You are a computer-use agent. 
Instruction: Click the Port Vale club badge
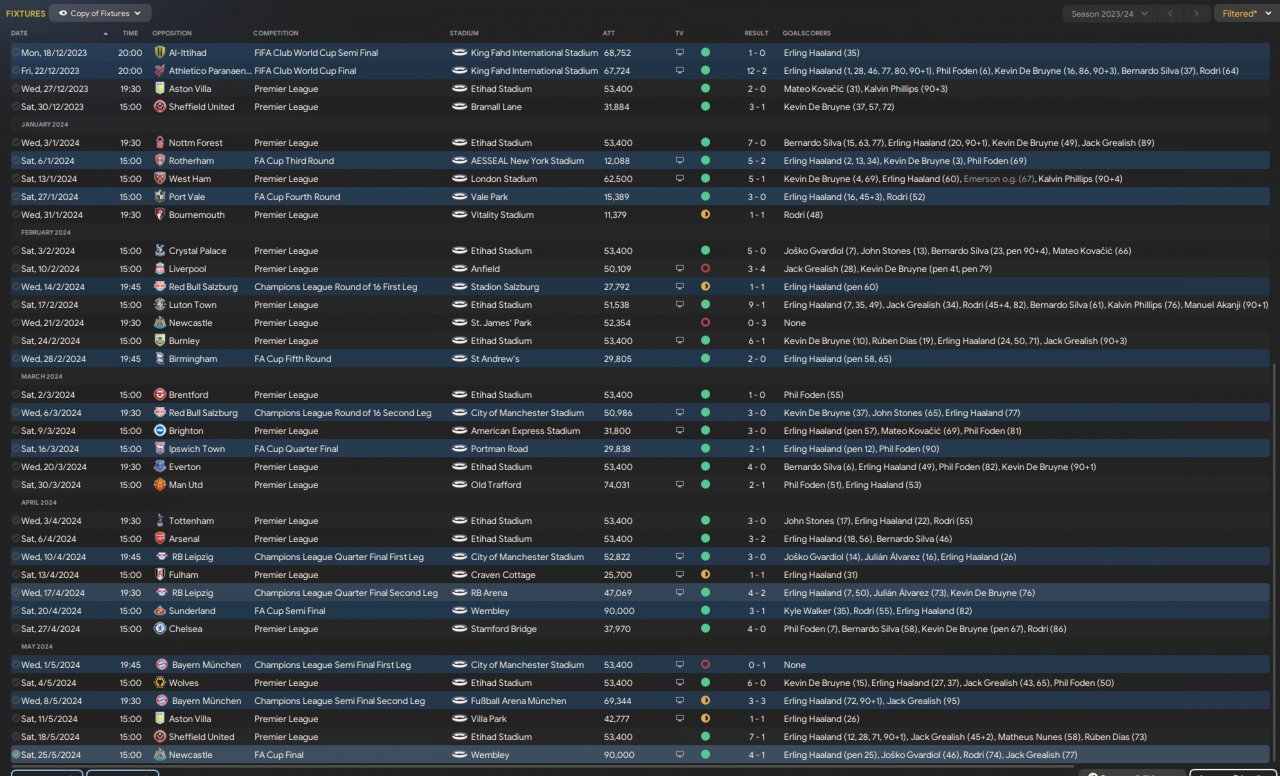160,196
